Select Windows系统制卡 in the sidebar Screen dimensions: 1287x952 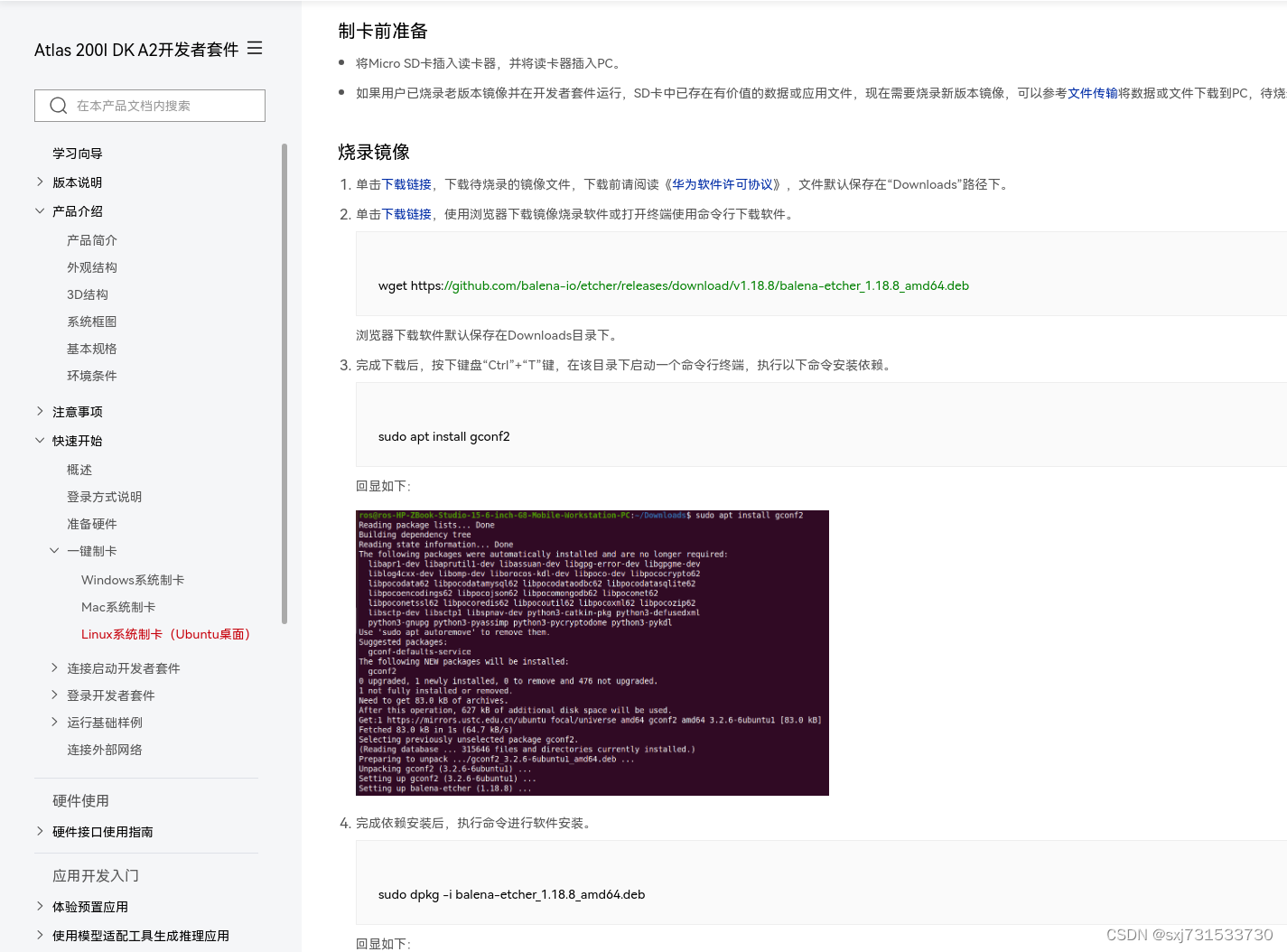tap(132, 579)
